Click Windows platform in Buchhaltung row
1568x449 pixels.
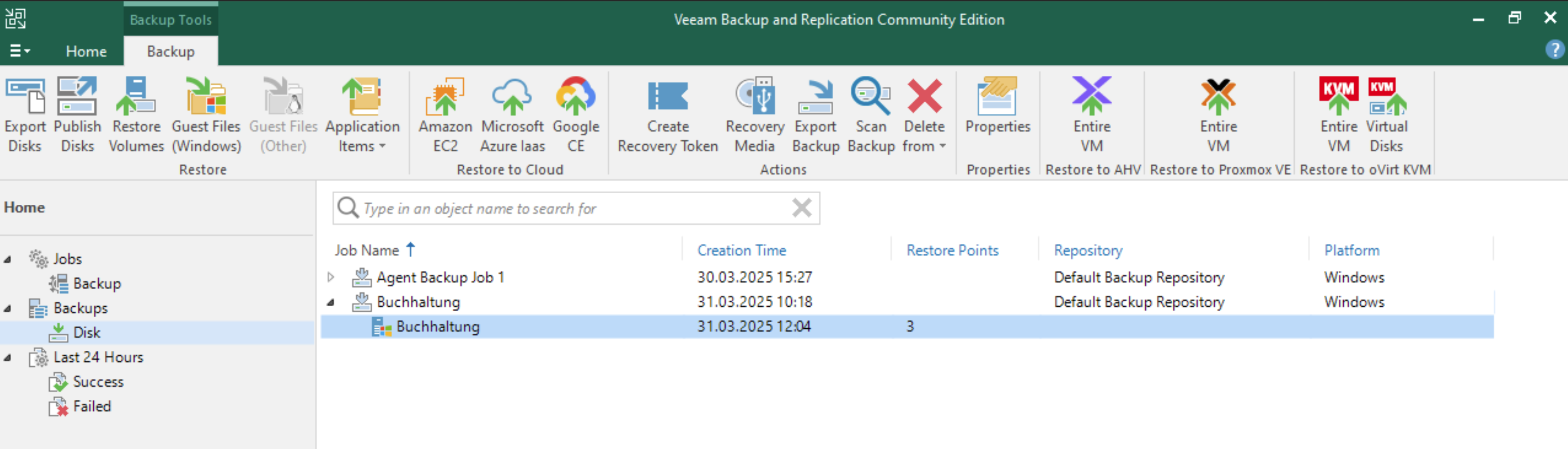[1354, 302]
